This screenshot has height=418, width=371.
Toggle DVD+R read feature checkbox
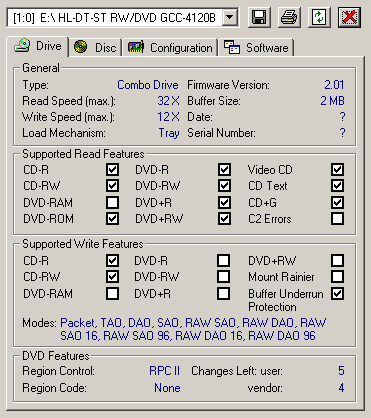(224, 202)
